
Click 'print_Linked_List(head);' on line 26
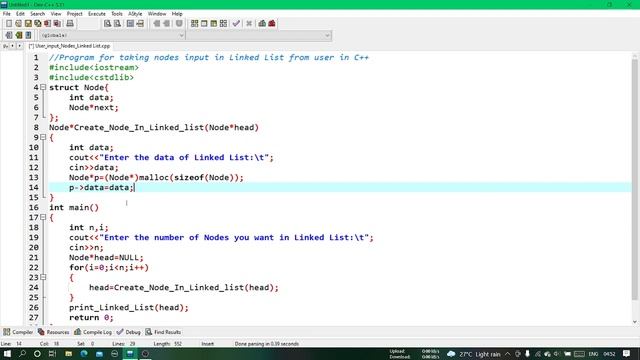(x=129, y=307)
